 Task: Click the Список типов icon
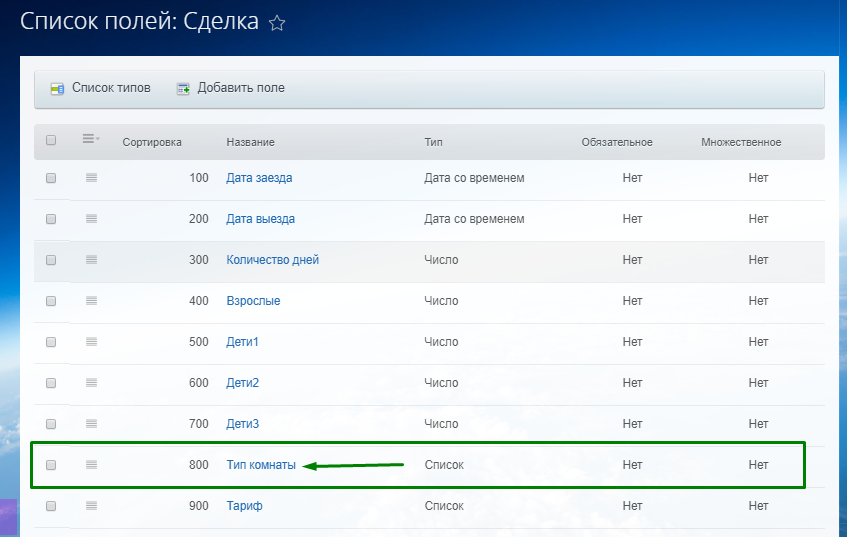(x=57, y=88)
